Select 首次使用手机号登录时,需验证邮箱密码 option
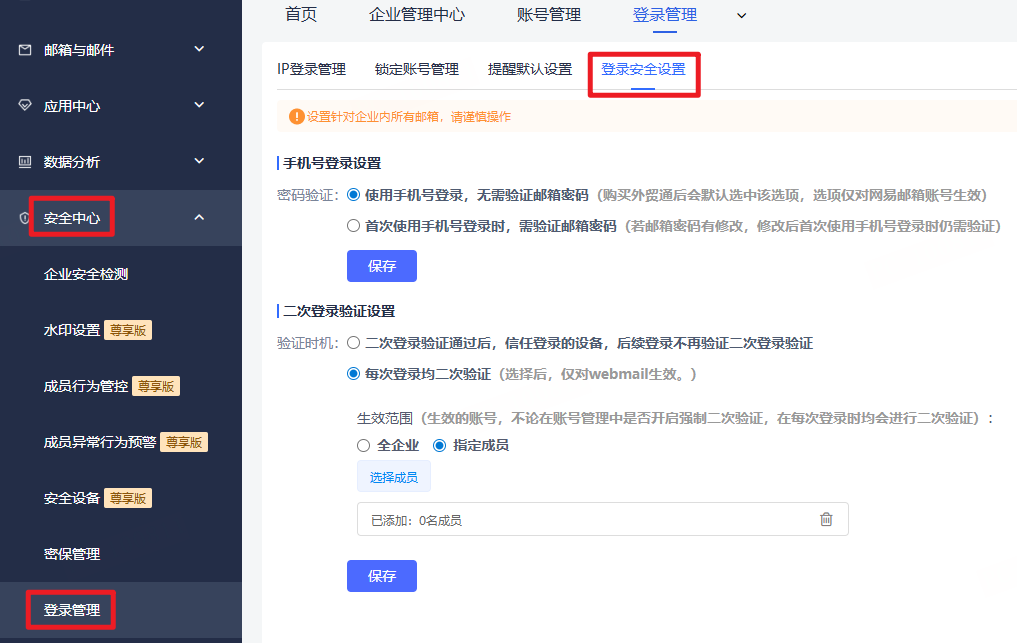1017x643 pixels. [353, 226]
